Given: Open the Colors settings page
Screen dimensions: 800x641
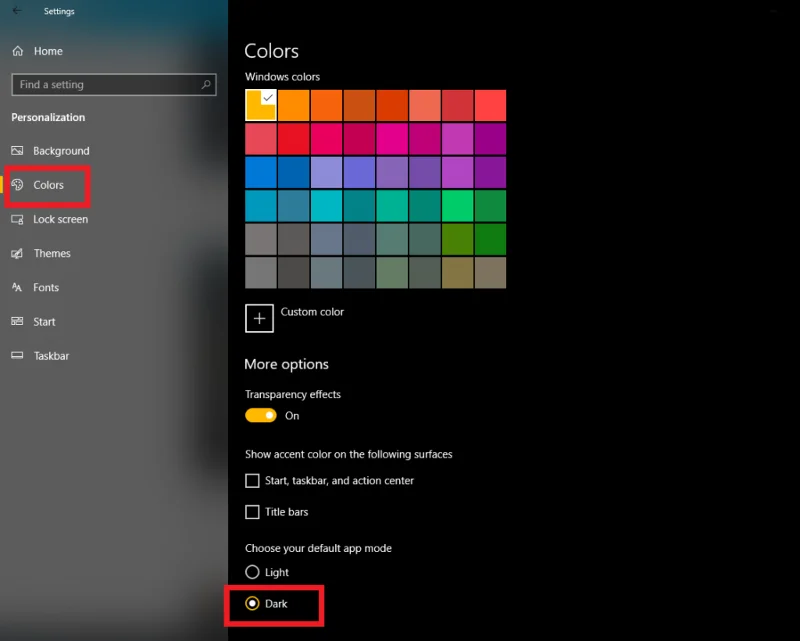Looking at the screenshot, I should coord(48,185).
